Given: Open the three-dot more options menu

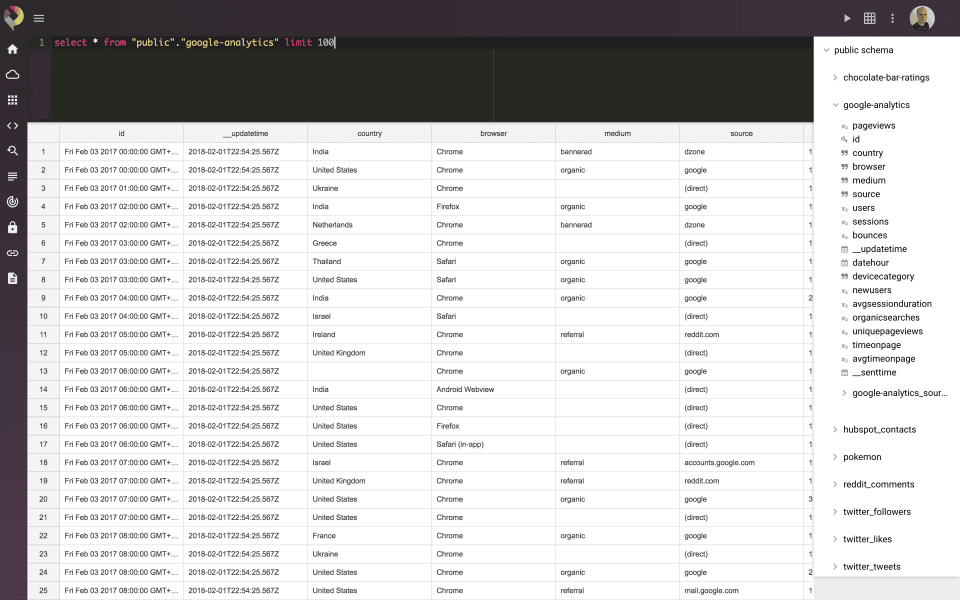Looking at the screenshot, I should (893, 18).
